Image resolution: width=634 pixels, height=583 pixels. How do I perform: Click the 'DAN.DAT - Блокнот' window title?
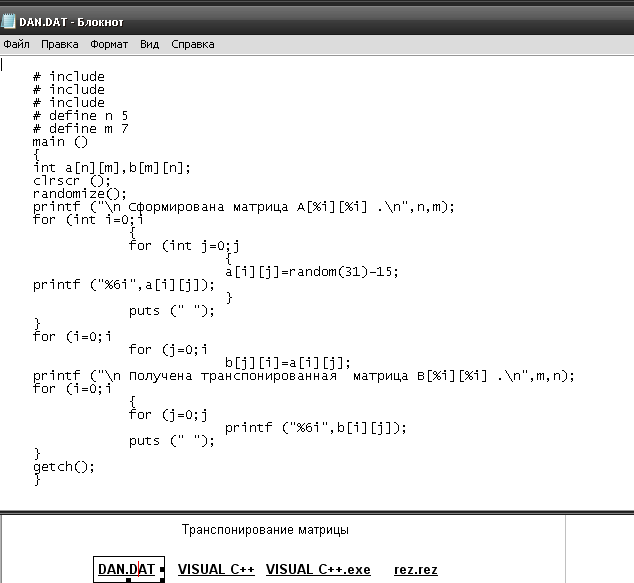71,22
